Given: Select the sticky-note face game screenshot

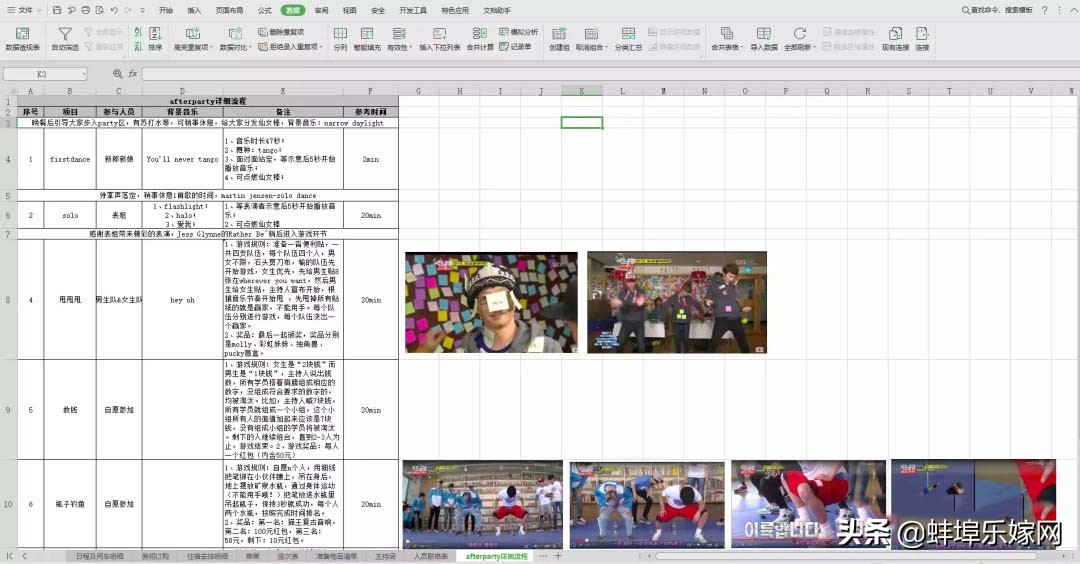Looking at the screenshot, I should tap(491, 302).
